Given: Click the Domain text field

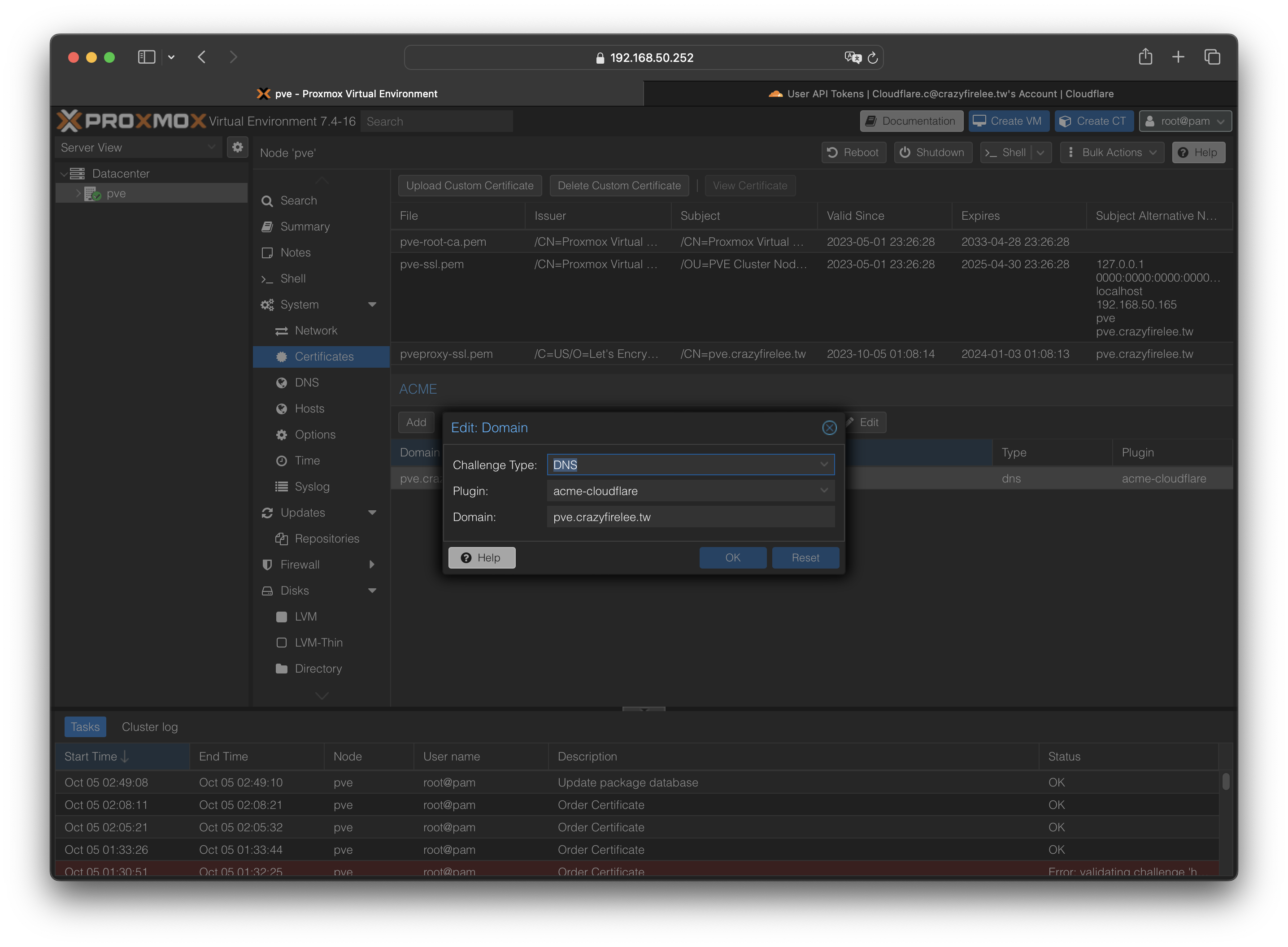Looking at the screenshot, I should (690, 517).
